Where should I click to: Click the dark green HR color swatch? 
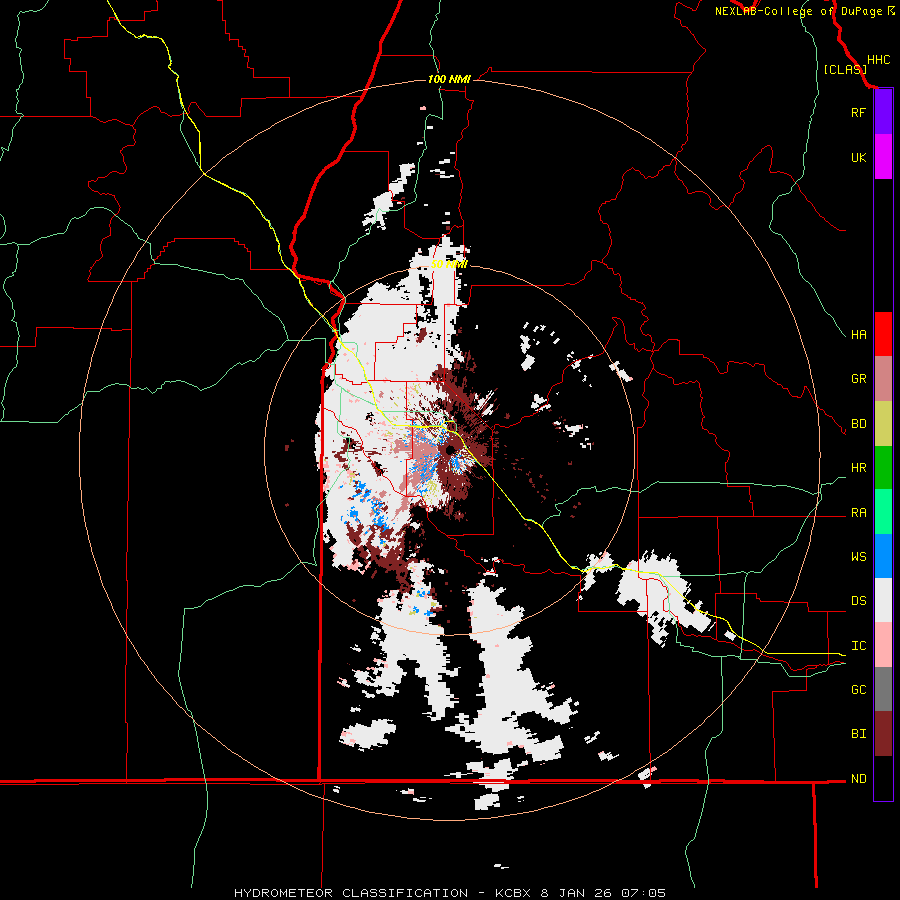tap(883, 467)
